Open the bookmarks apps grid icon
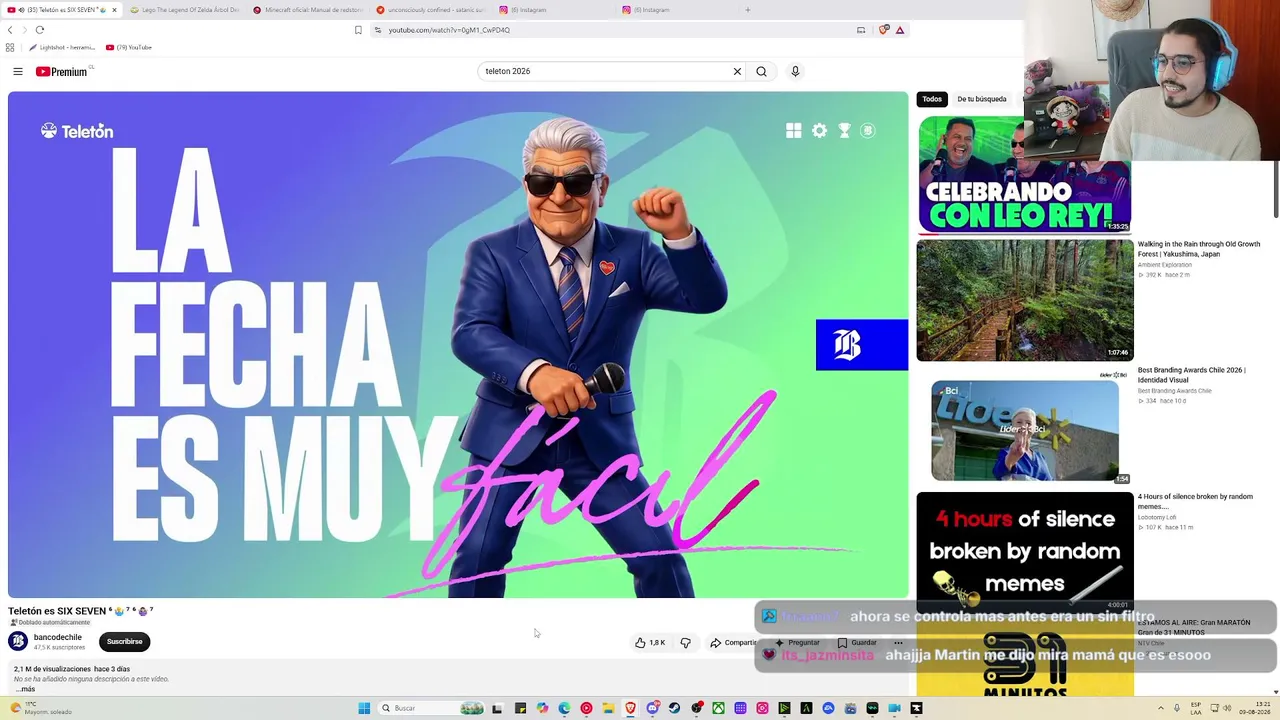This screenshot has height=720, width=1280. (x=10, y=47)
